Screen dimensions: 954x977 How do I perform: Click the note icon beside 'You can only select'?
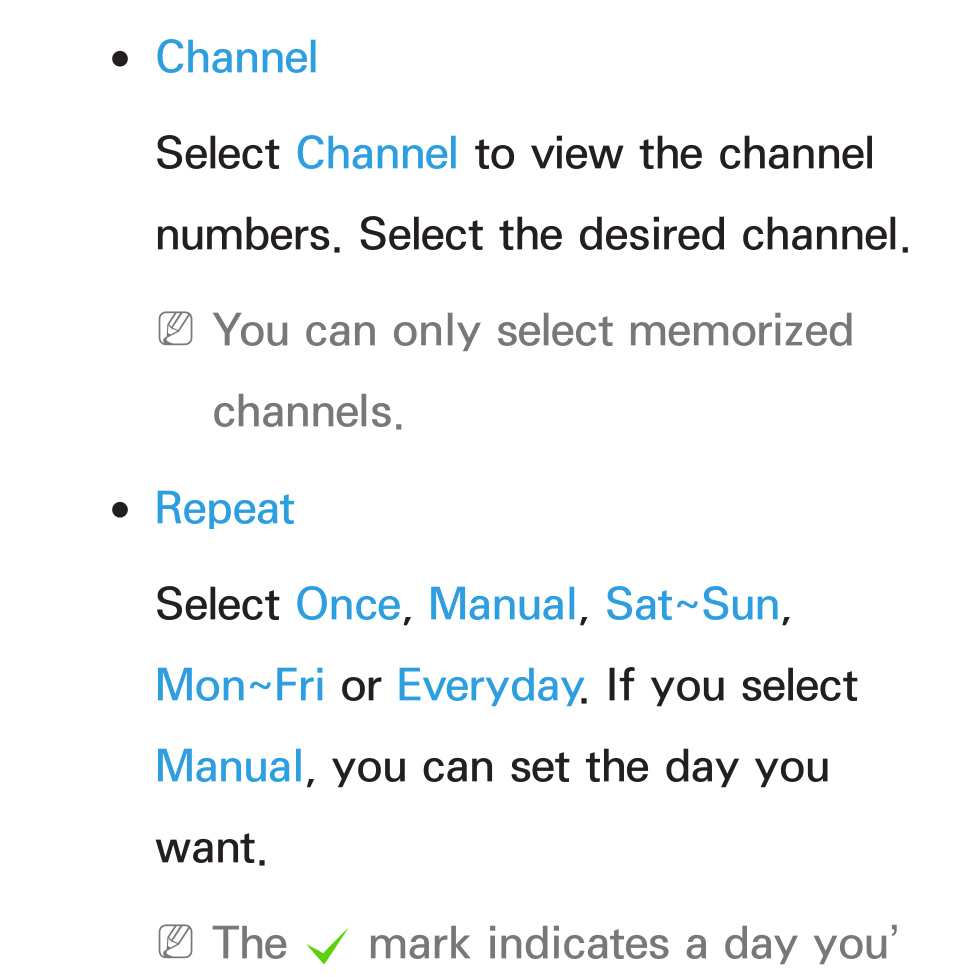click(175, 329)
